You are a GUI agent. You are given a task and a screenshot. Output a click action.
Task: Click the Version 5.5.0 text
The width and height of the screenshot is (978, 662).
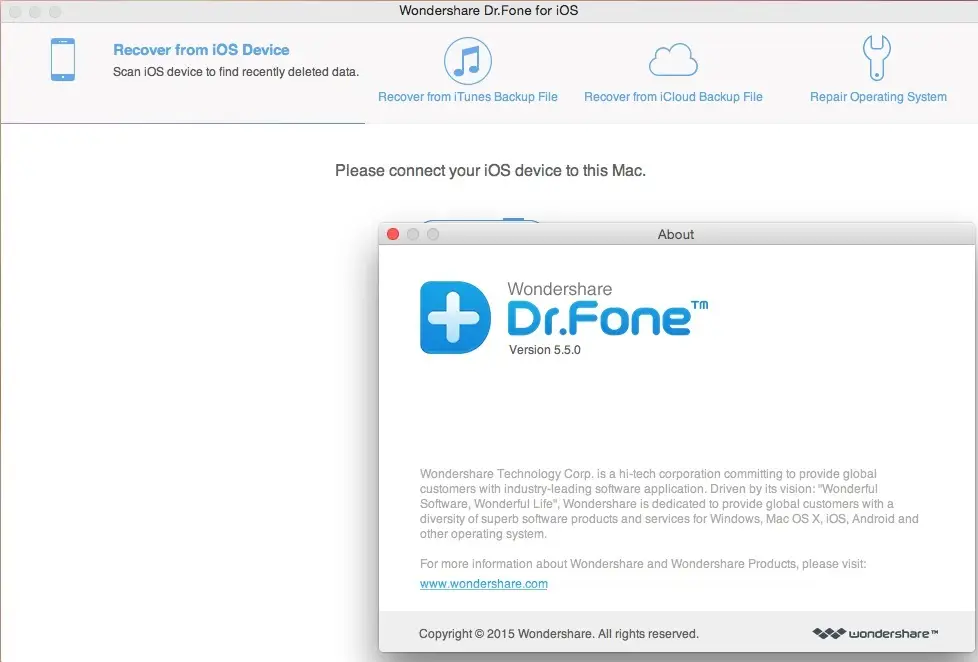click(x=545, y=350)
